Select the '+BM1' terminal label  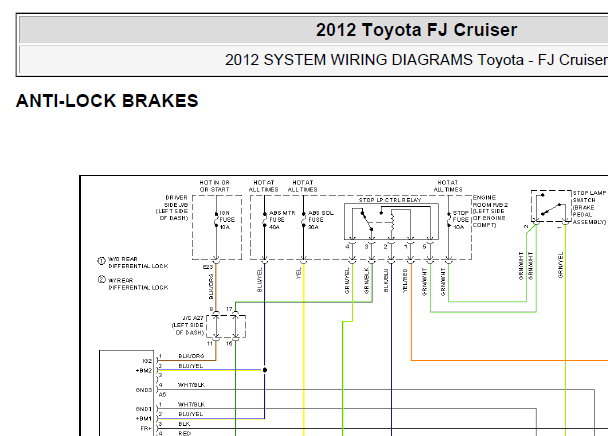pos(144,419)
